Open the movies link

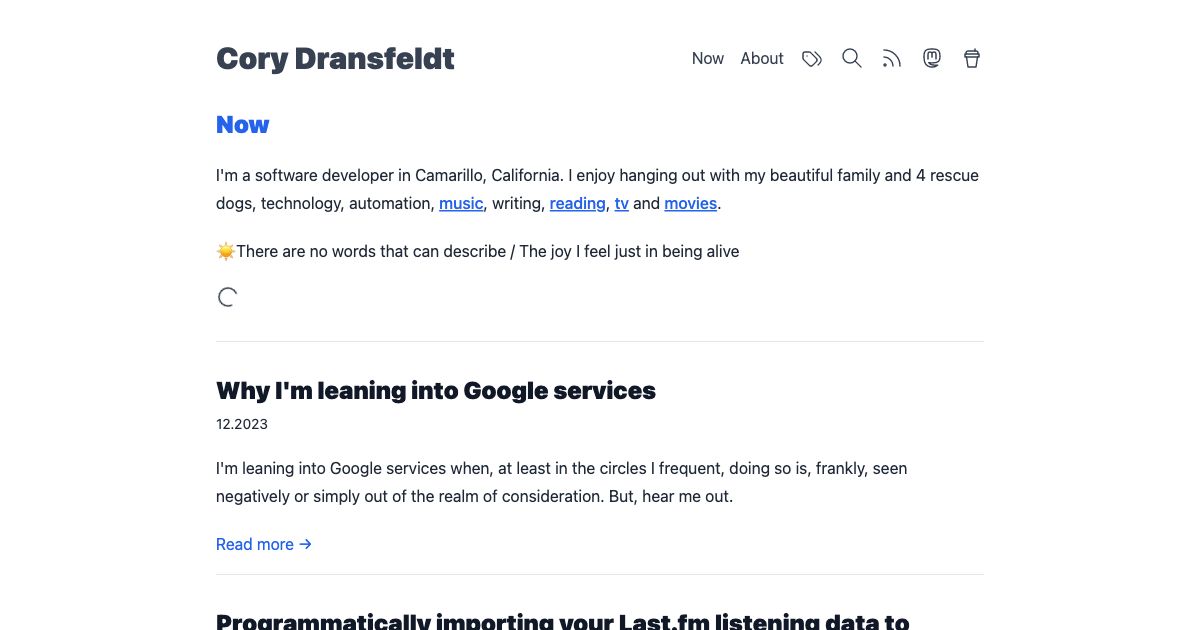tap(690, 203)
